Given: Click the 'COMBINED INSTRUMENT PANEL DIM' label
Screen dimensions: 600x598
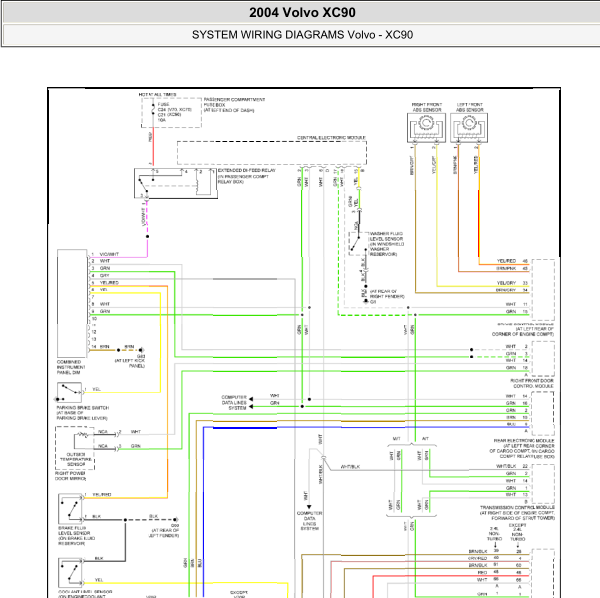Looking at the screenshot, I should pos(71,367).
